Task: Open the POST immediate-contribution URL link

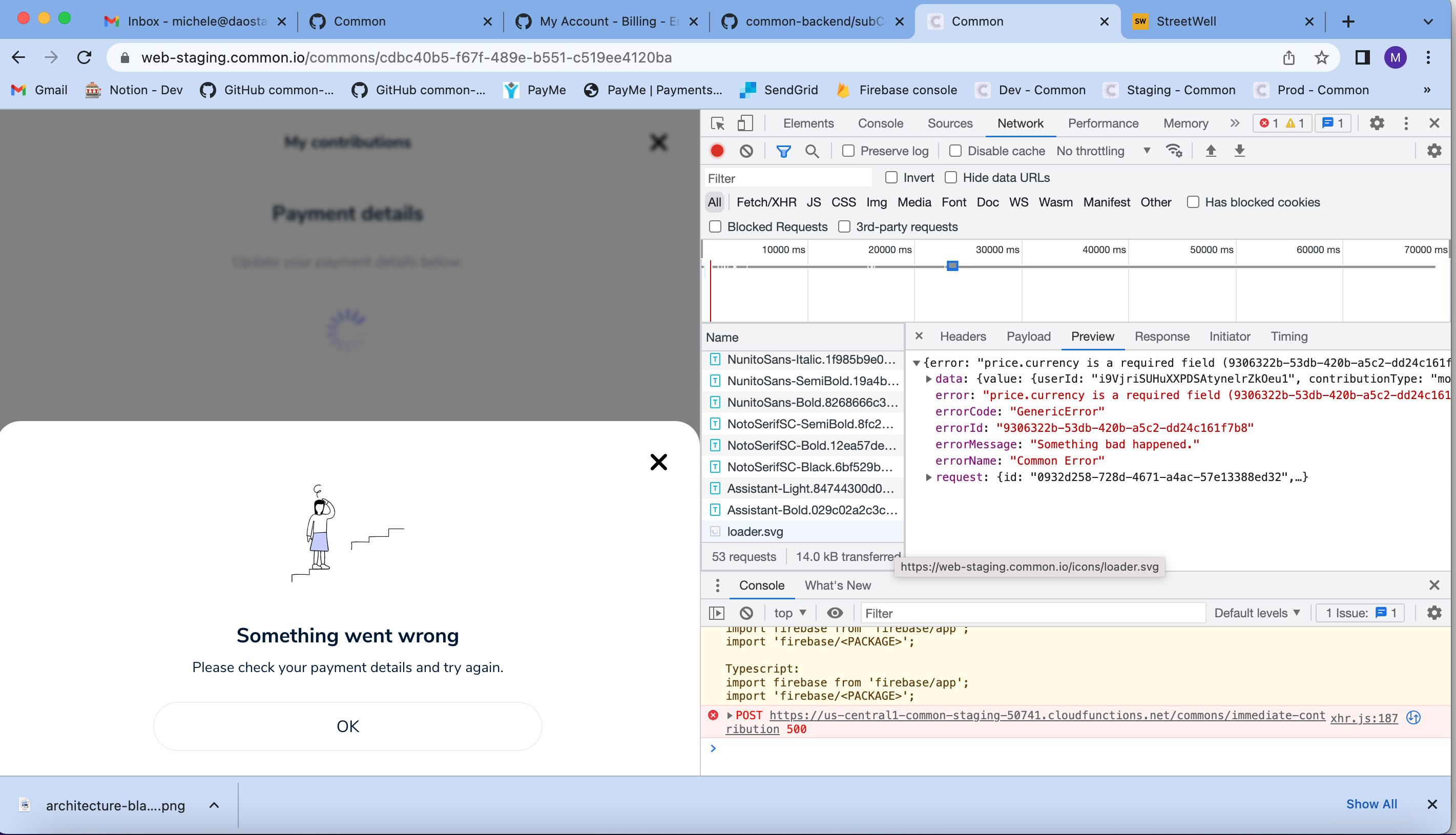Action: pos(1047,716)
